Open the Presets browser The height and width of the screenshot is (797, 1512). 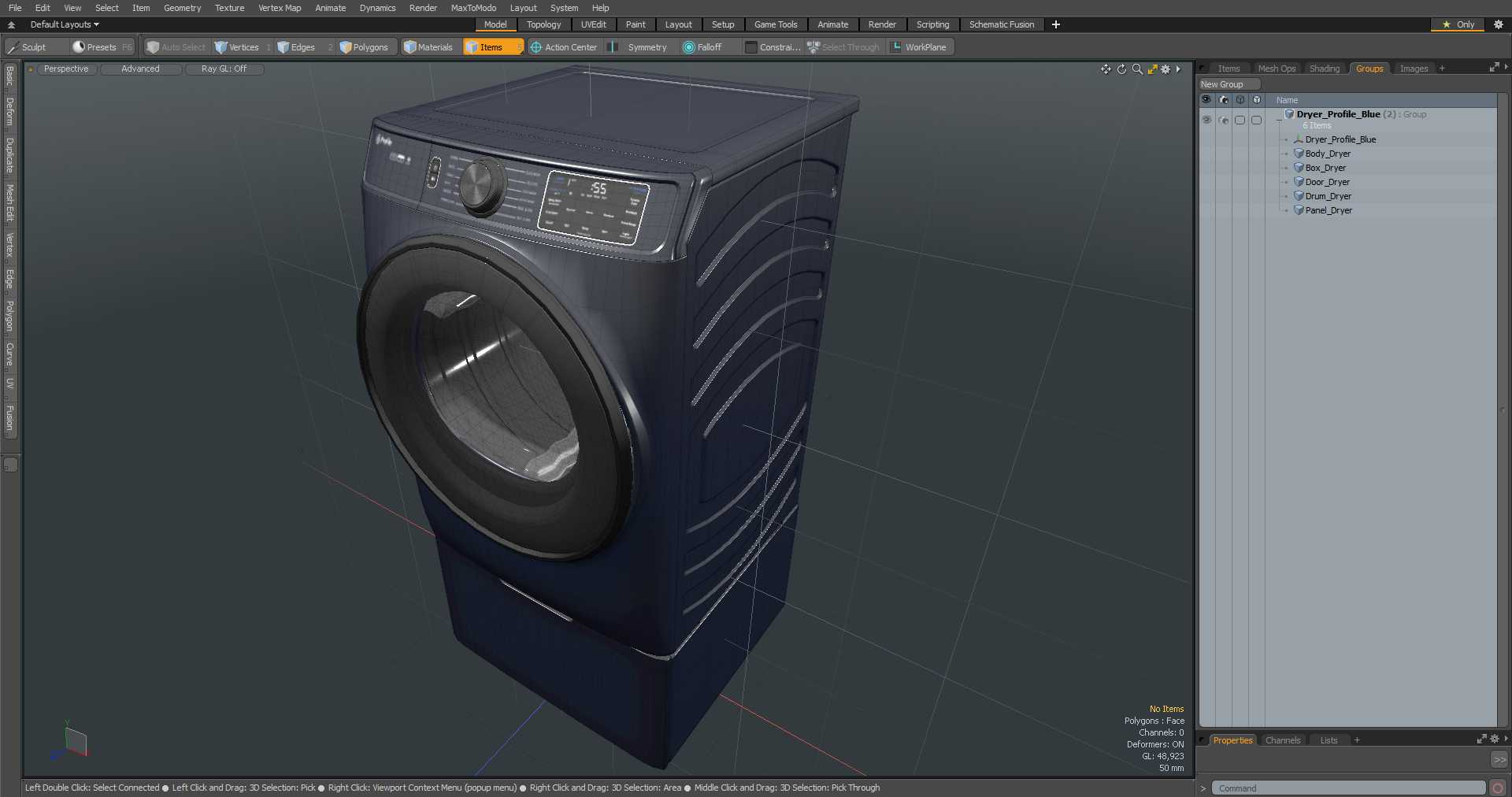point(102,47)
